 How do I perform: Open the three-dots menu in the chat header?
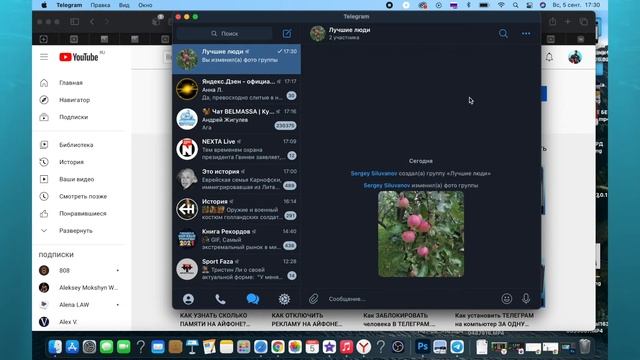[x=526, y=33]
